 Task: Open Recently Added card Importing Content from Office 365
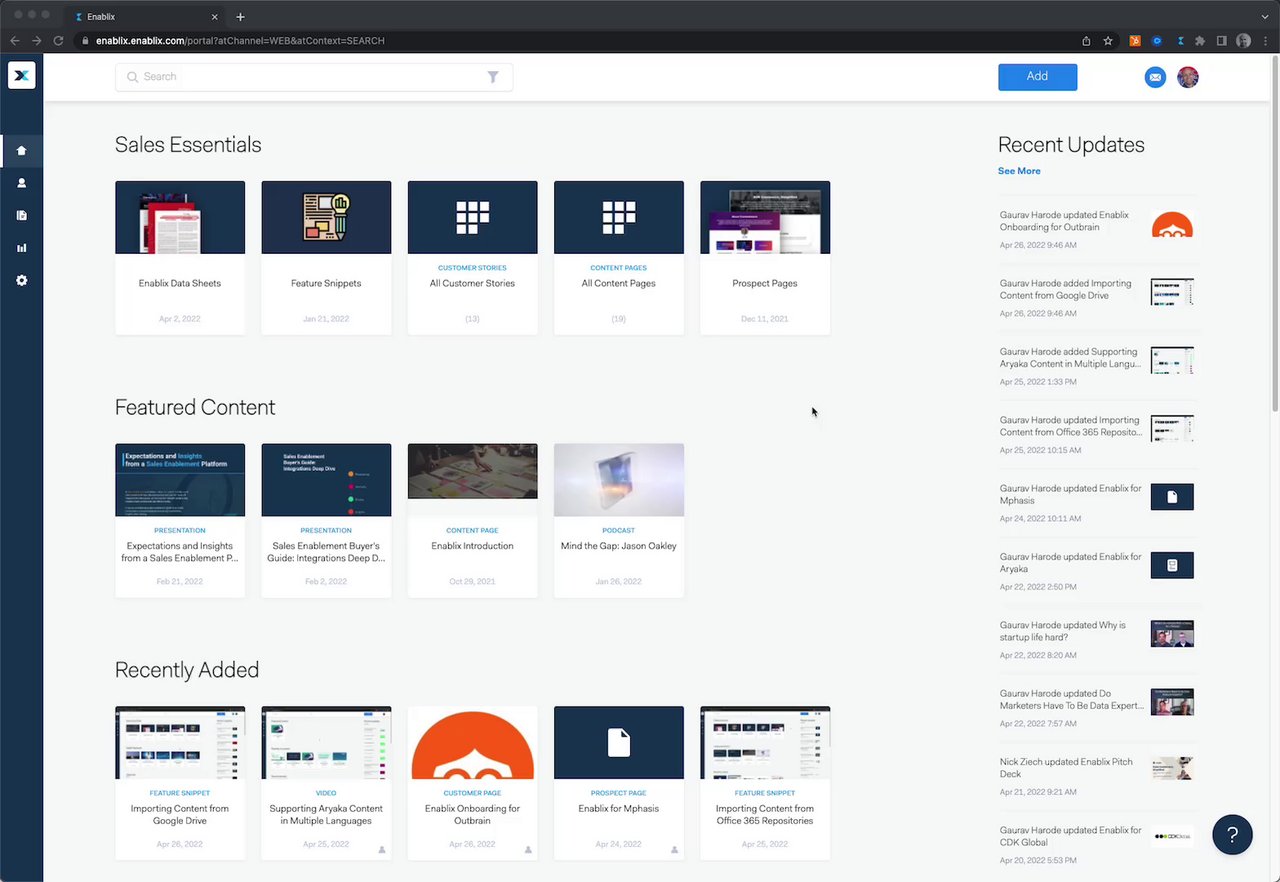pos(765,783)
